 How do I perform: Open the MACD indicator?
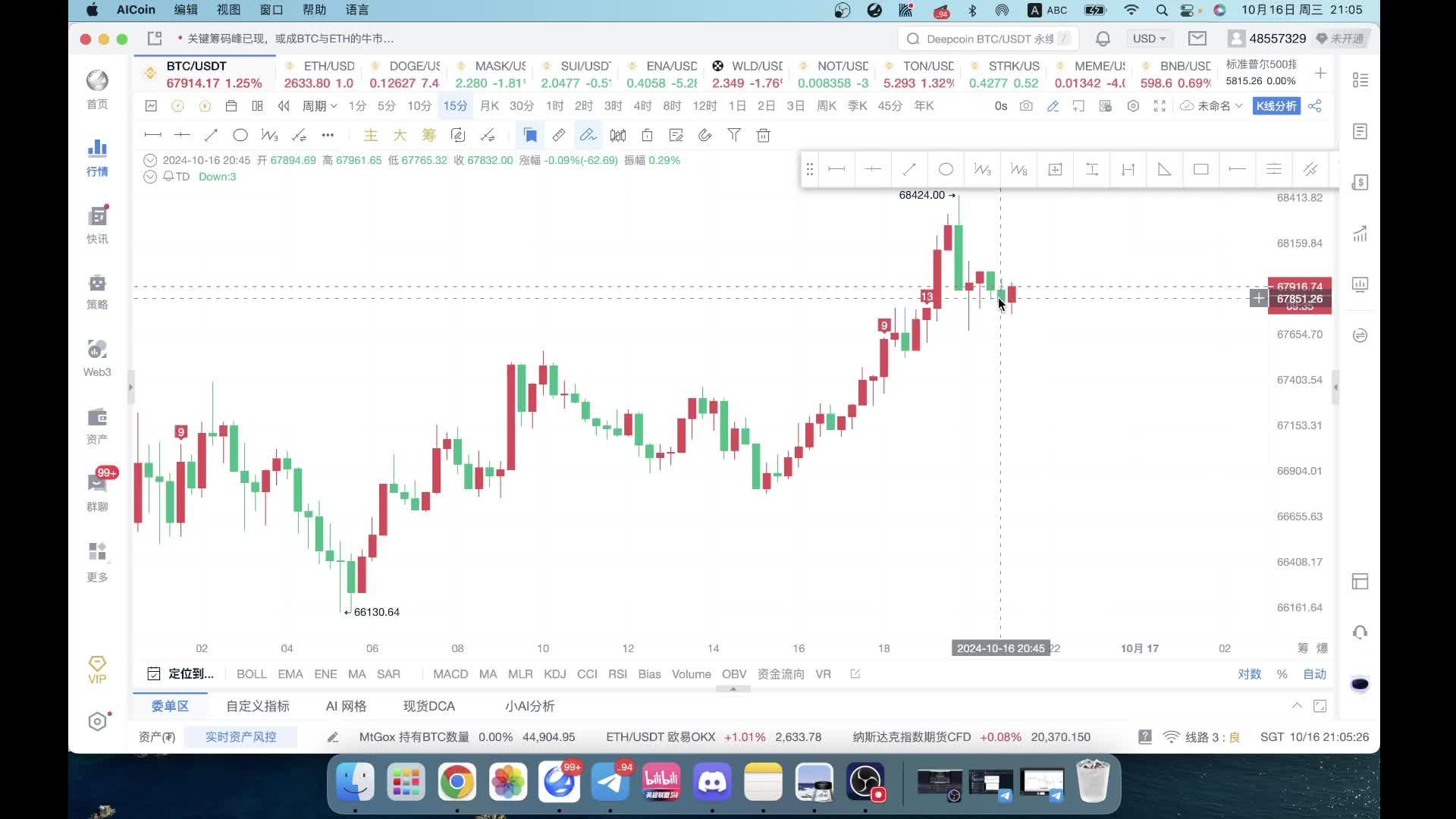pos(450,674)
